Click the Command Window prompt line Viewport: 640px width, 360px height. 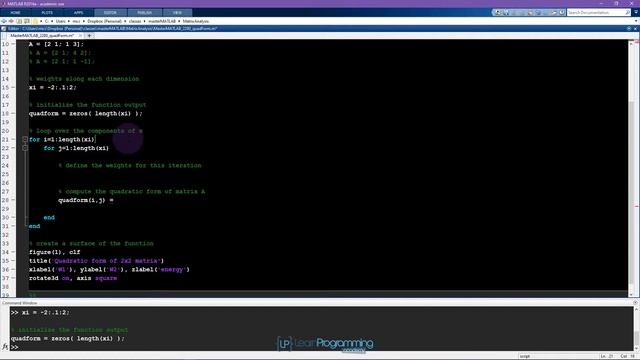pos(322,347)
